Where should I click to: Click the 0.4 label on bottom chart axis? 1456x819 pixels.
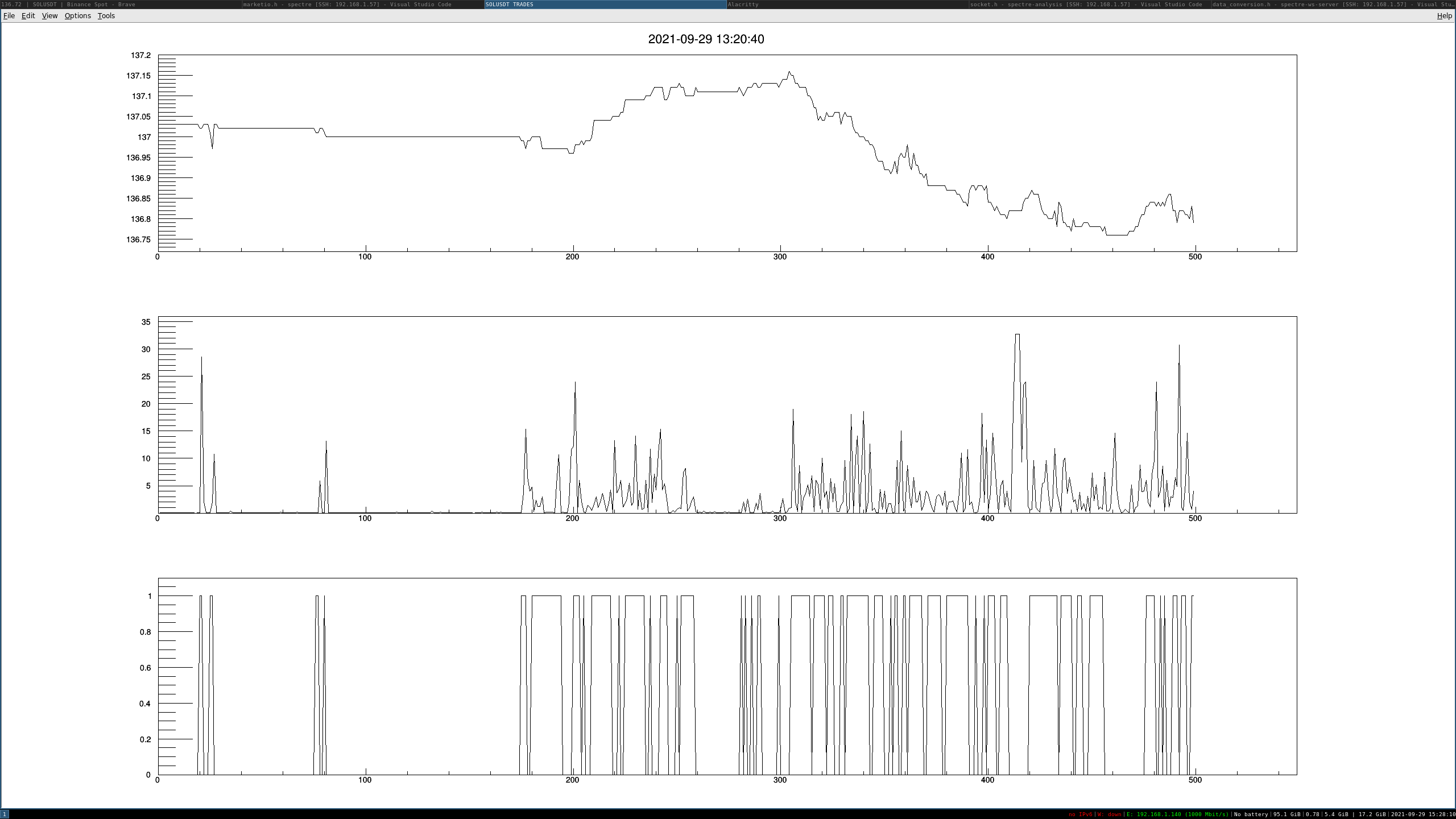[x=146, y=704]
